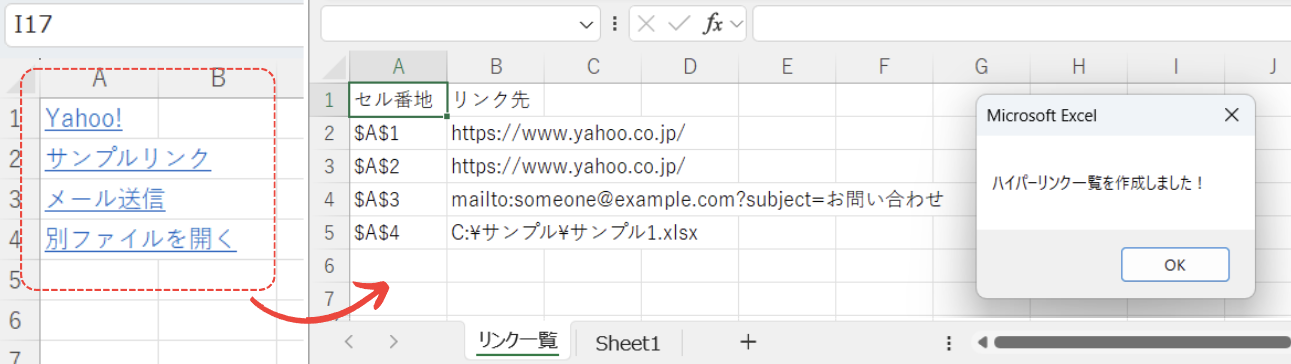The width and height of the screenshot is (1291, 364).
Task: Go to next sheet using right arrow
Action: tap(394, 342)
